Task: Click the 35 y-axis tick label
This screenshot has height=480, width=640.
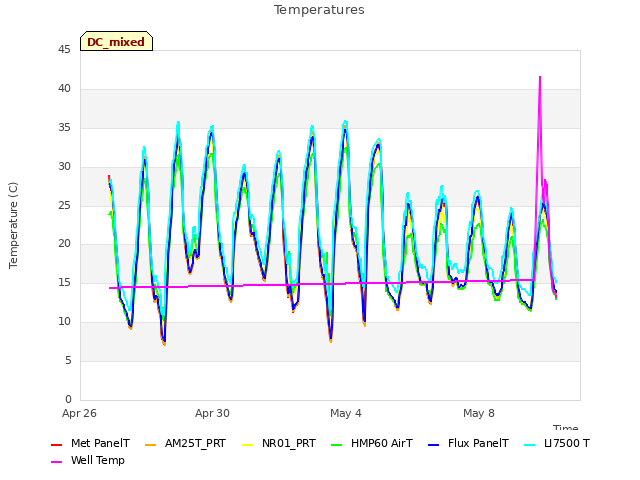Action: click(64, 128)
